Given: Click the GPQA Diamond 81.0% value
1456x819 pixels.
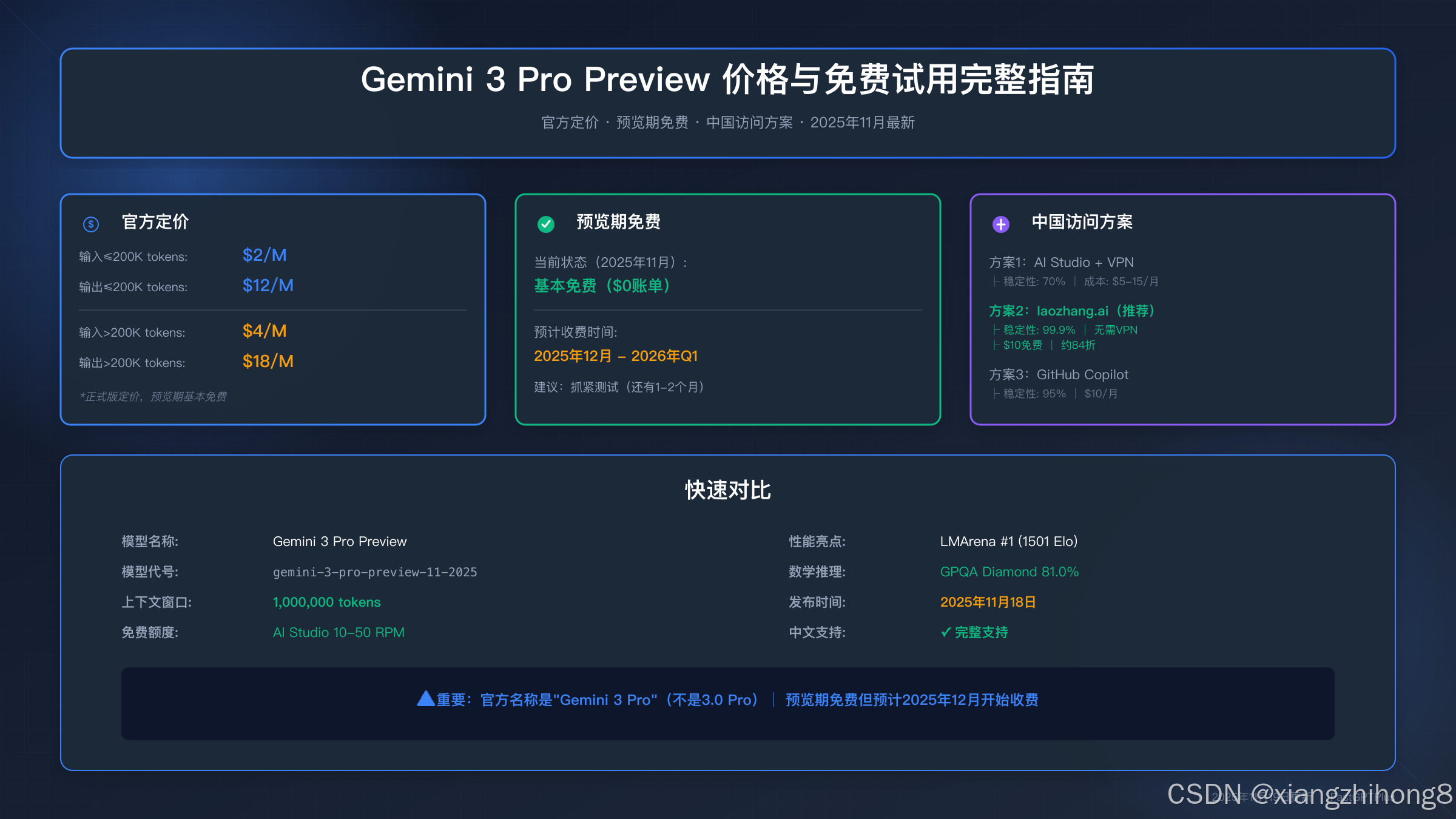Looking at the screenshot, I should (1009, 571).
